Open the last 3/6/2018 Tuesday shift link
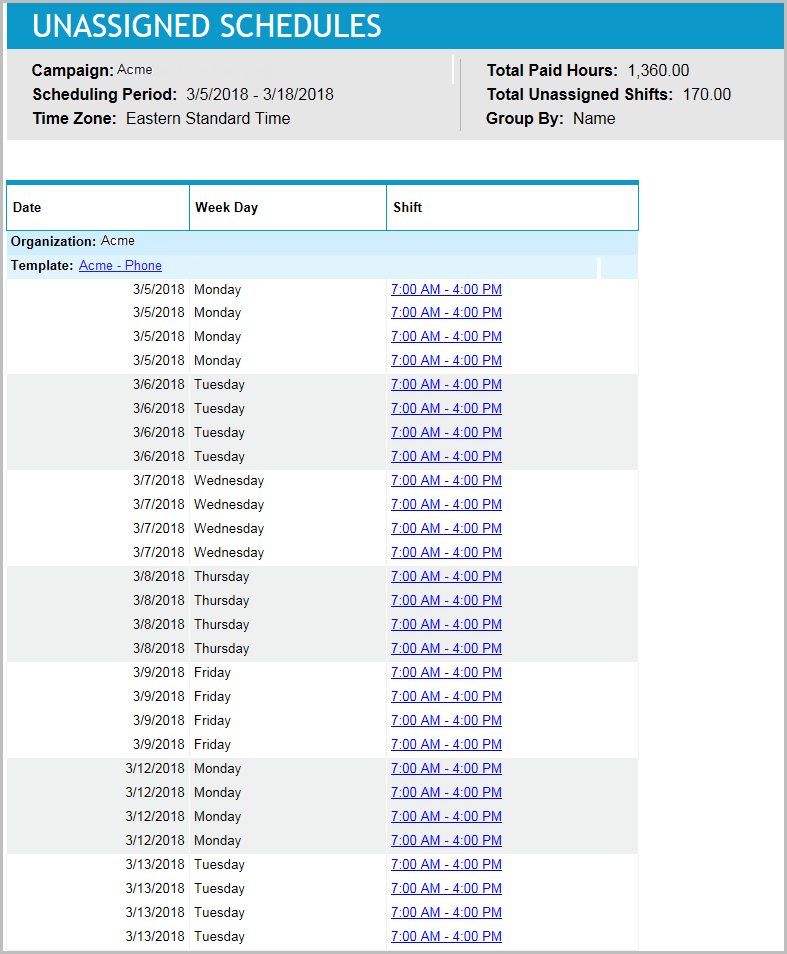Image resolution: width=787 pixels, height=954 pixels. (446, 457)
